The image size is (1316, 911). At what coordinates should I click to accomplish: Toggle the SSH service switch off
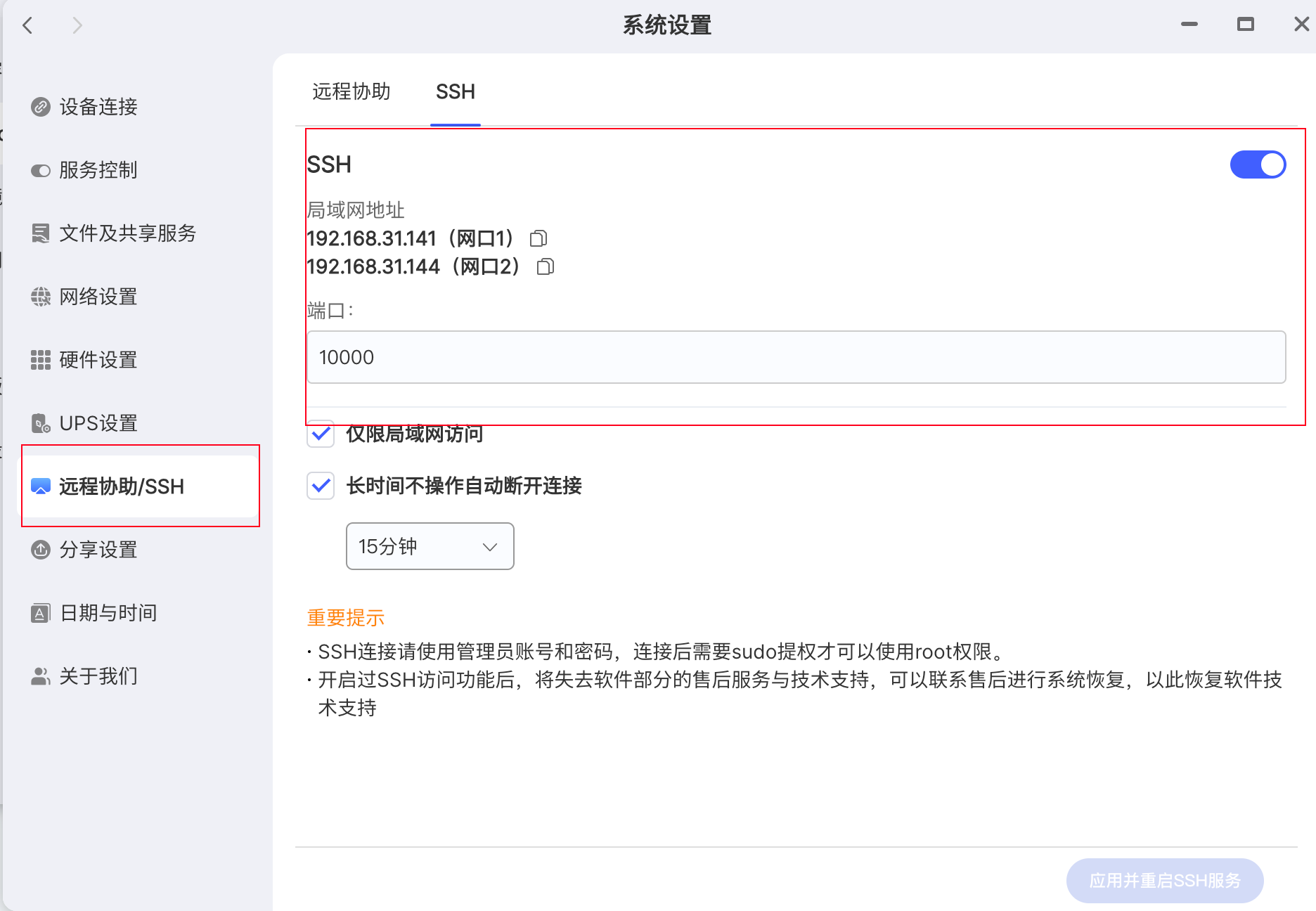[1258, 164]
